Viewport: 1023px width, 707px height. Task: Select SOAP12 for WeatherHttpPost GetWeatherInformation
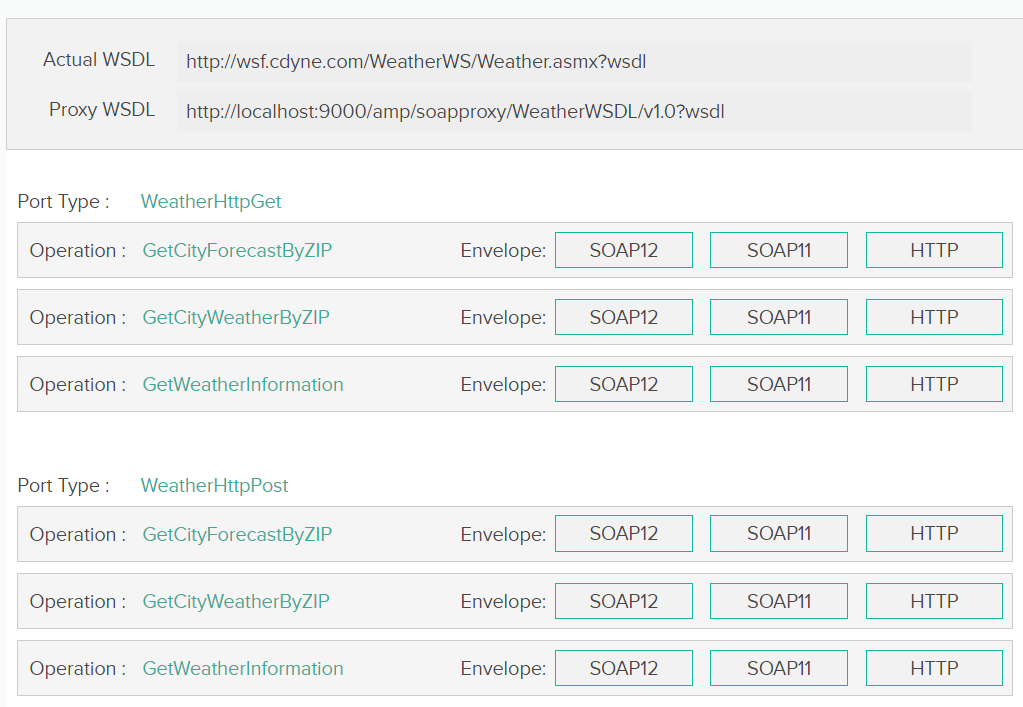pyautogui.click(x=623, y=668)
